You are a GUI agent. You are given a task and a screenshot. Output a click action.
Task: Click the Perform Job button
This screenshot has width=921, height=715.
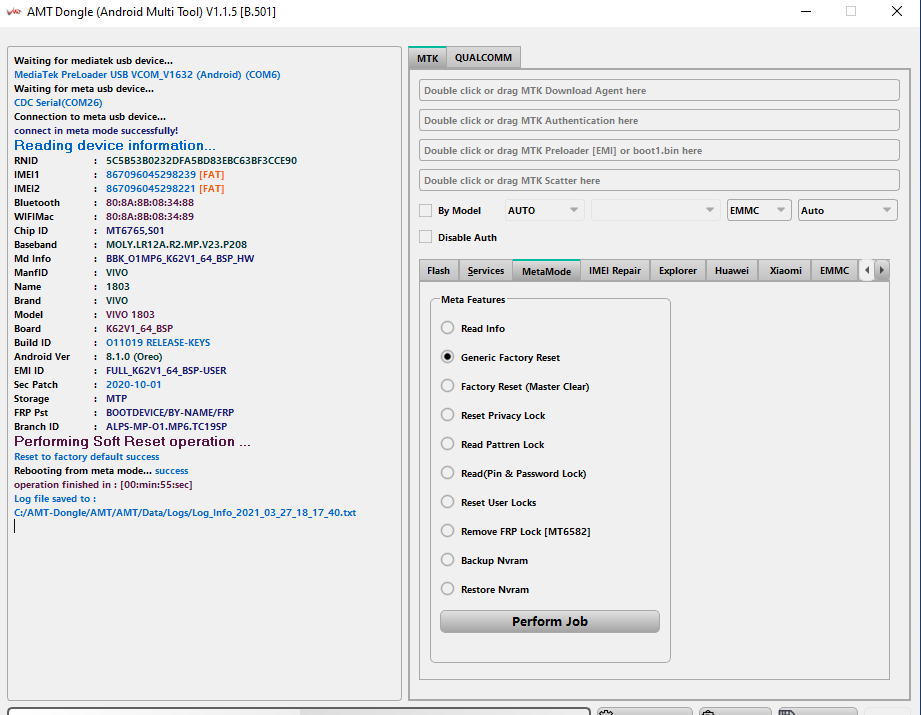549,621
